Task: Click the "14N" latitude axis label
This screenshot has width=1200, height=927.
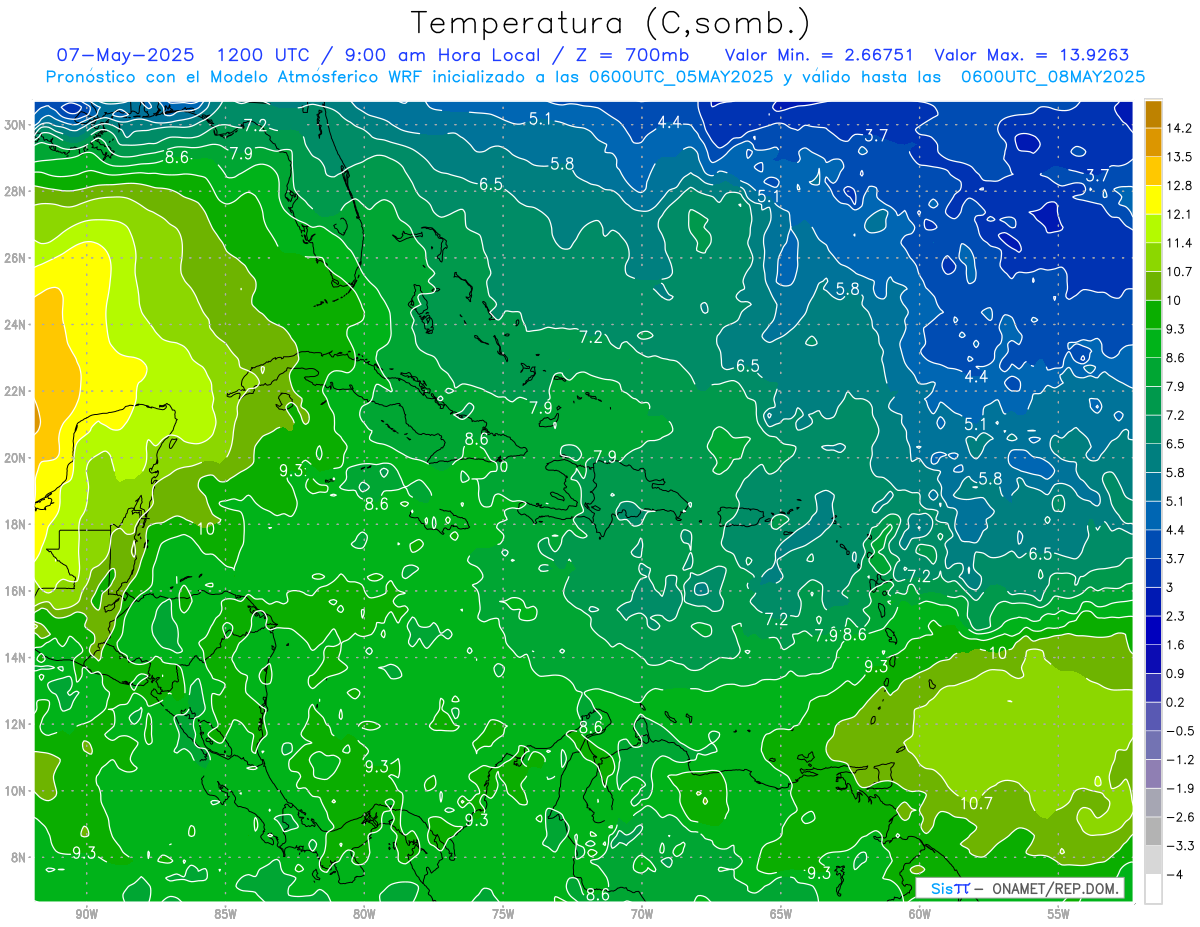Action: (x=15, y=657)
